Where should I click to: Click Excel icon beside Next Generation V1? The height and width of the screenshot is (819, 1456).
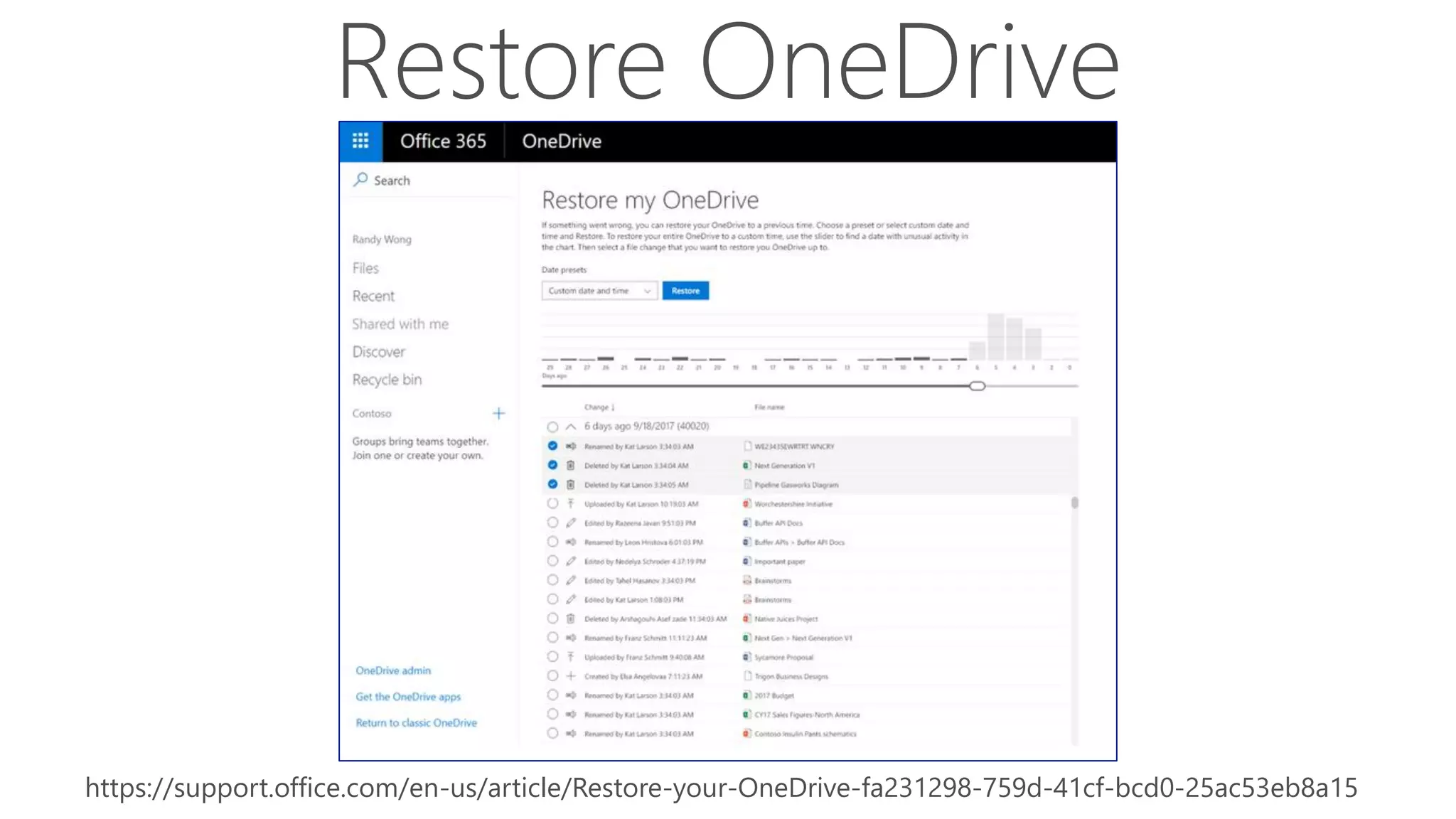point(747,466)
